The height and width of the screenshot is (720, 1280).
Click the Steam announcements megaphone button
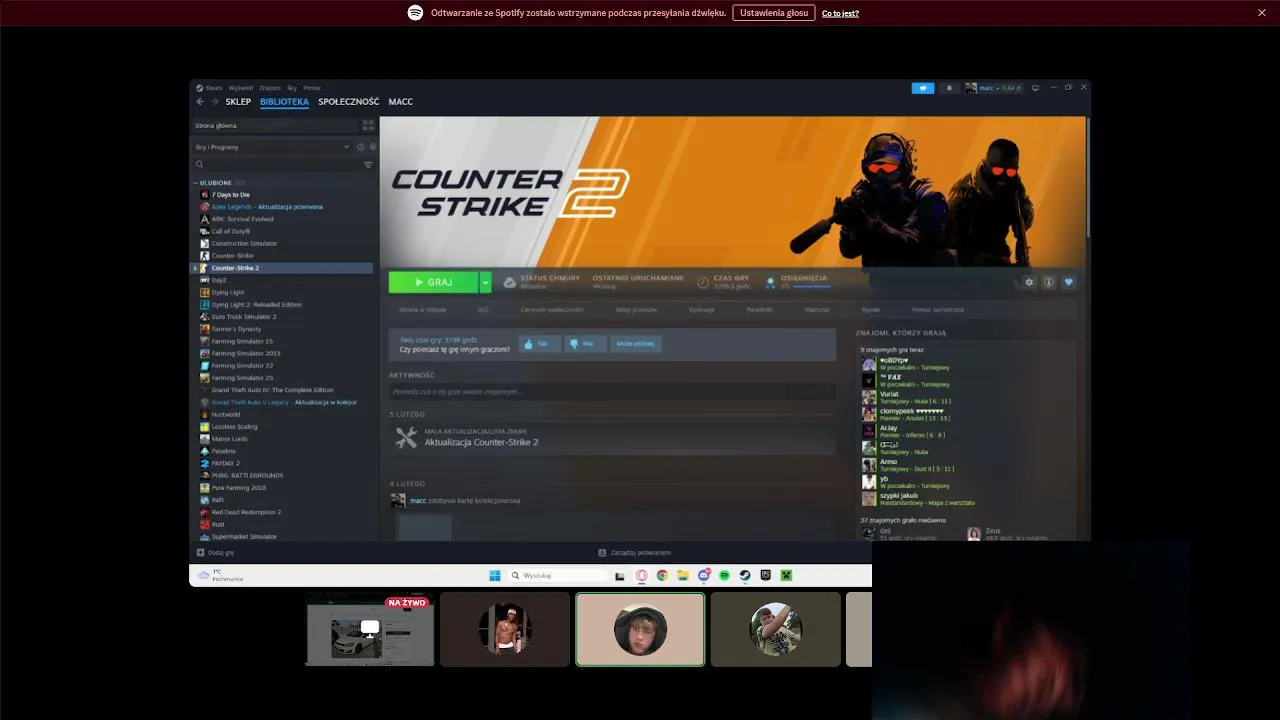click(923, 88)
